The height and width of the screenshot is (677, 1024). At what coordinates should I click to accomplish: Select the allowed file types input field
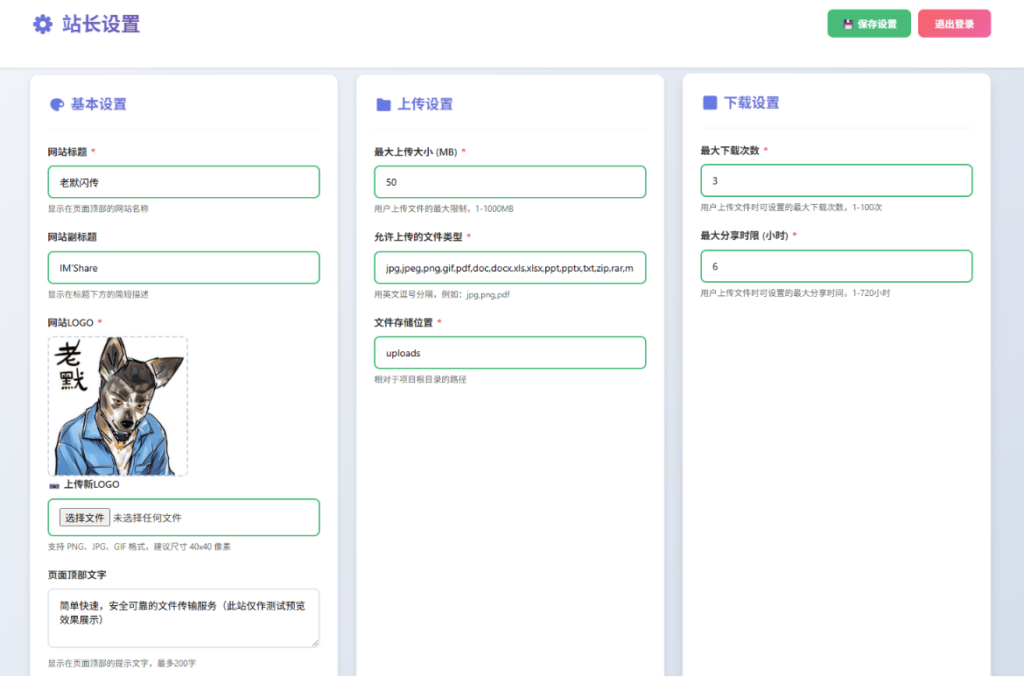pos(510,267)
